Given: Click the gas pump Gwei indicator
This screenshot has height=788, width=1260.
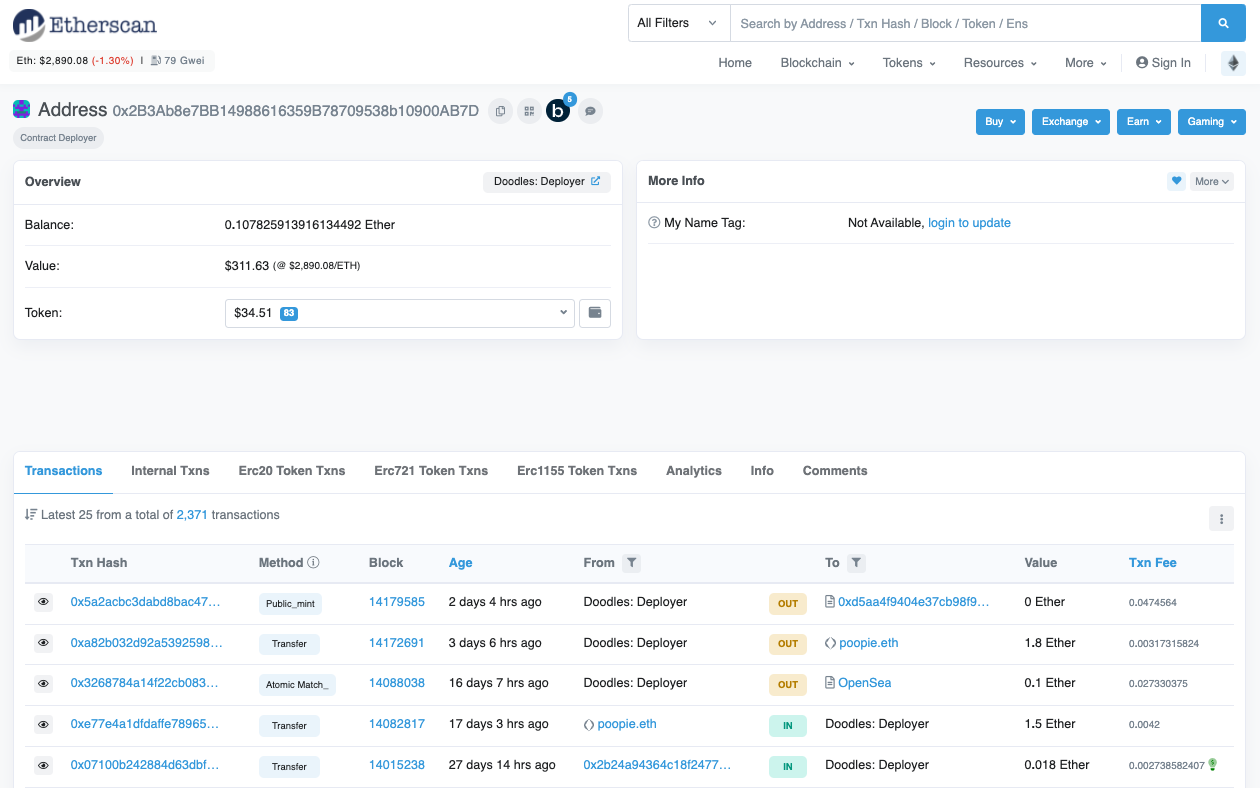Looking at the screenshot, I should 178,61.
